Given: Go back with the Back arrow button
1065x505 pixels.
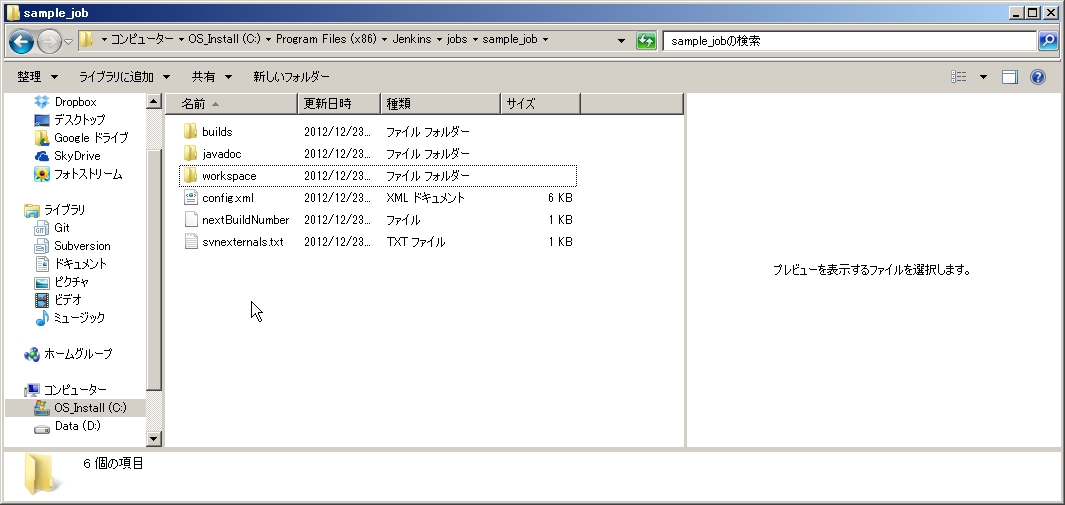Looking at the screenshot, I should 21,41.
